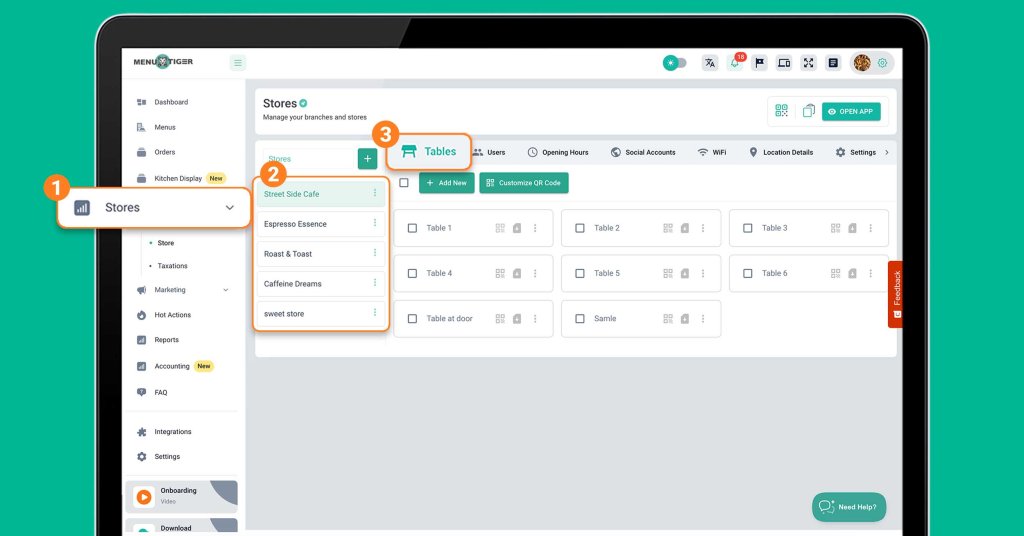Tick the Table at door checkbox
The width and height of the screenshot is (1024, 536).
click(x=412, y=319)
